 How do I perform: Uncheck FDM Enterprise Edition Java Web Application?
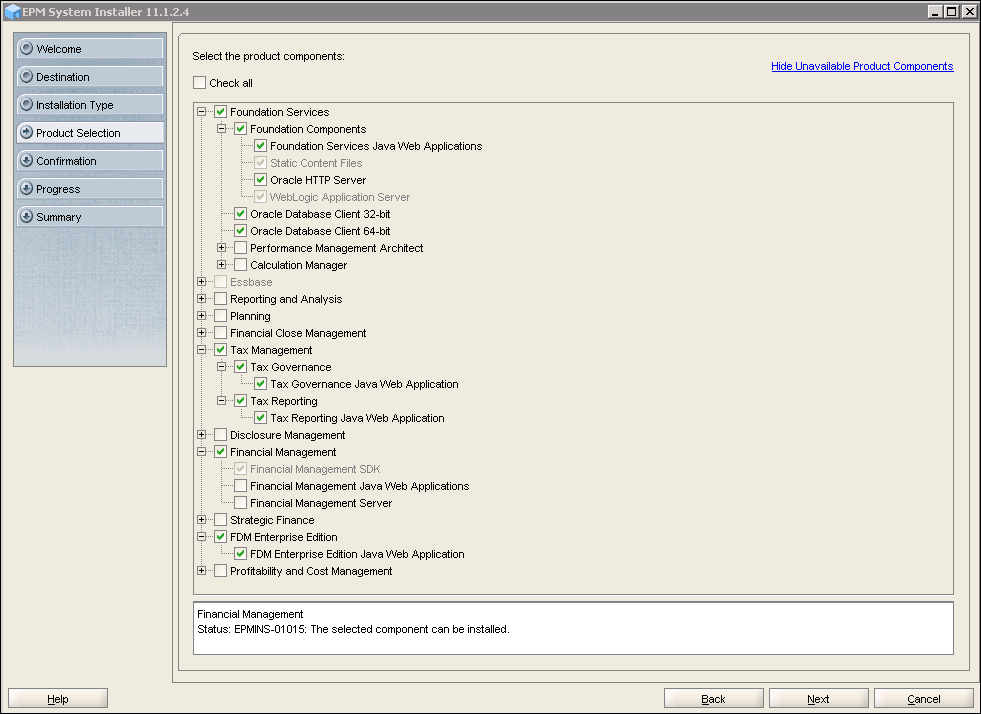tap(240, 553)
